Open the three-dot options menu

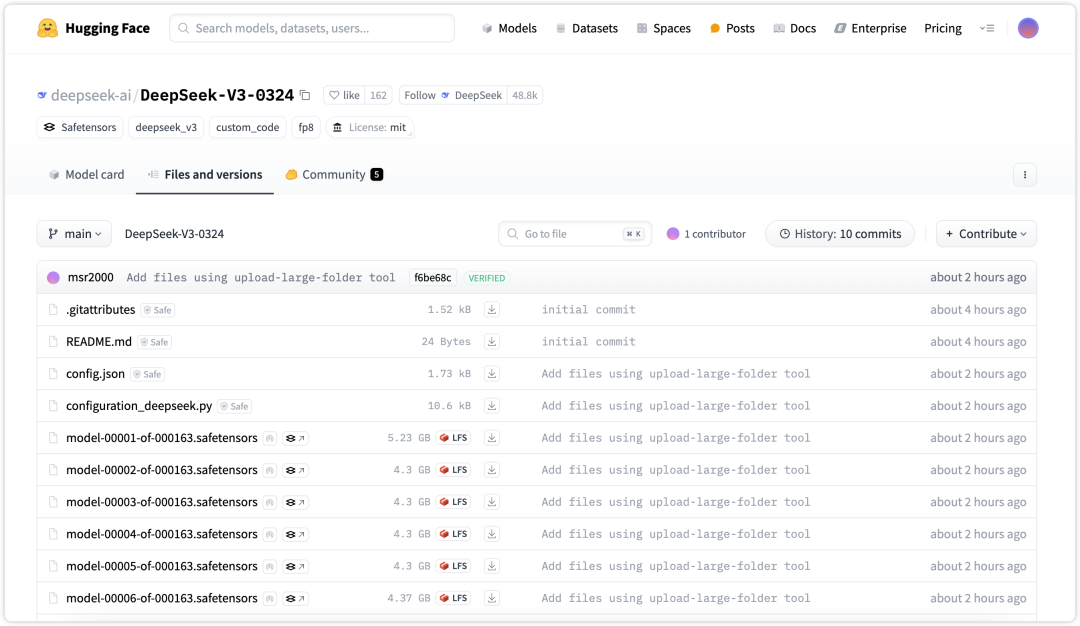tap(1024, 175)
